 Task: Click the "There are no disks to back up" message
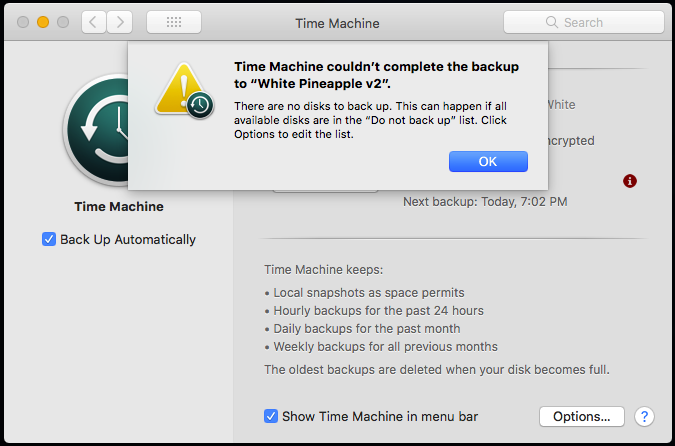click(371, 120)
